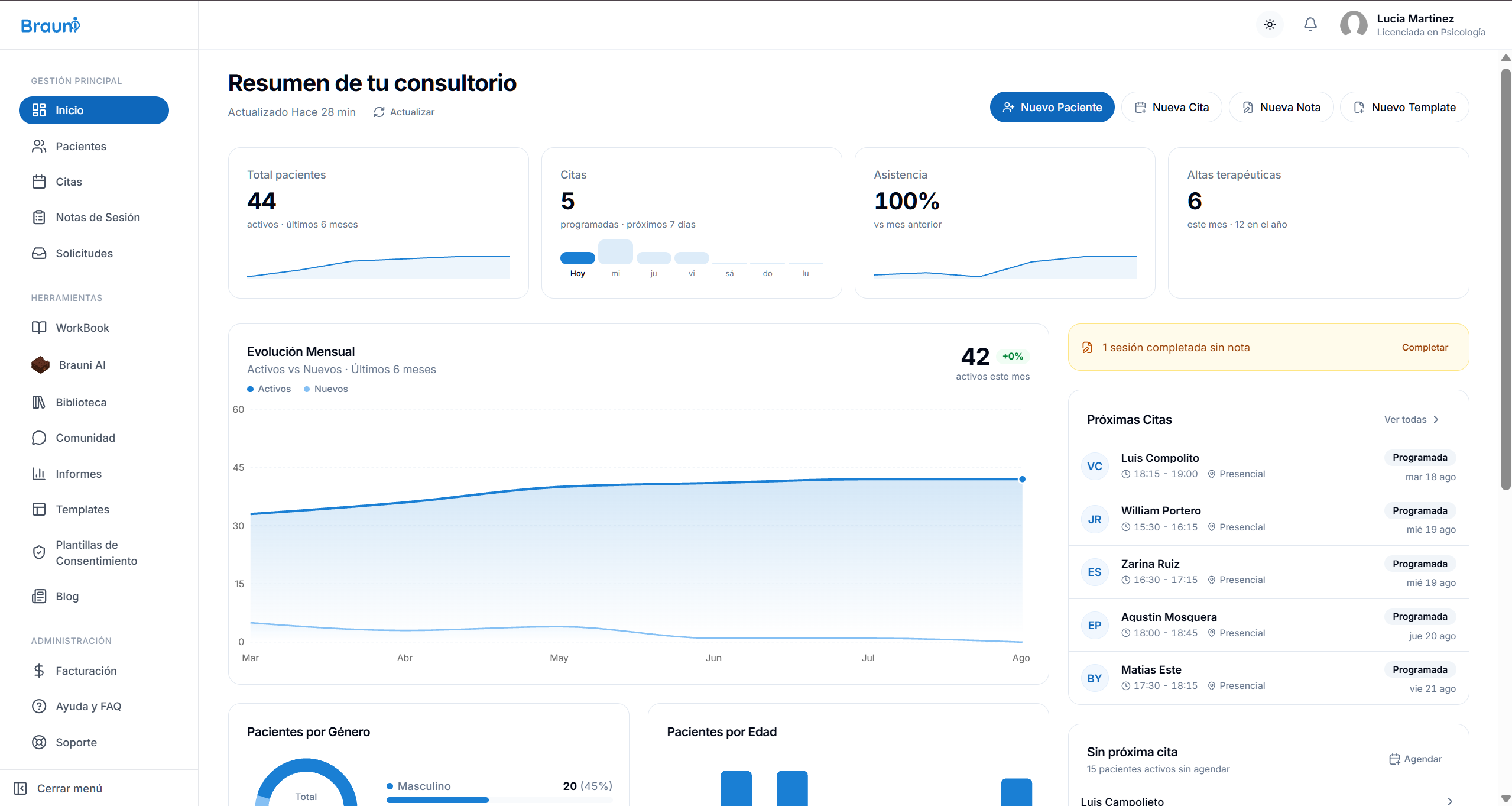Image resolution: width=1512 pixels, height=806 pixels.
Task: Select the mi day bar in Citas card
Action: click(615, 252)
